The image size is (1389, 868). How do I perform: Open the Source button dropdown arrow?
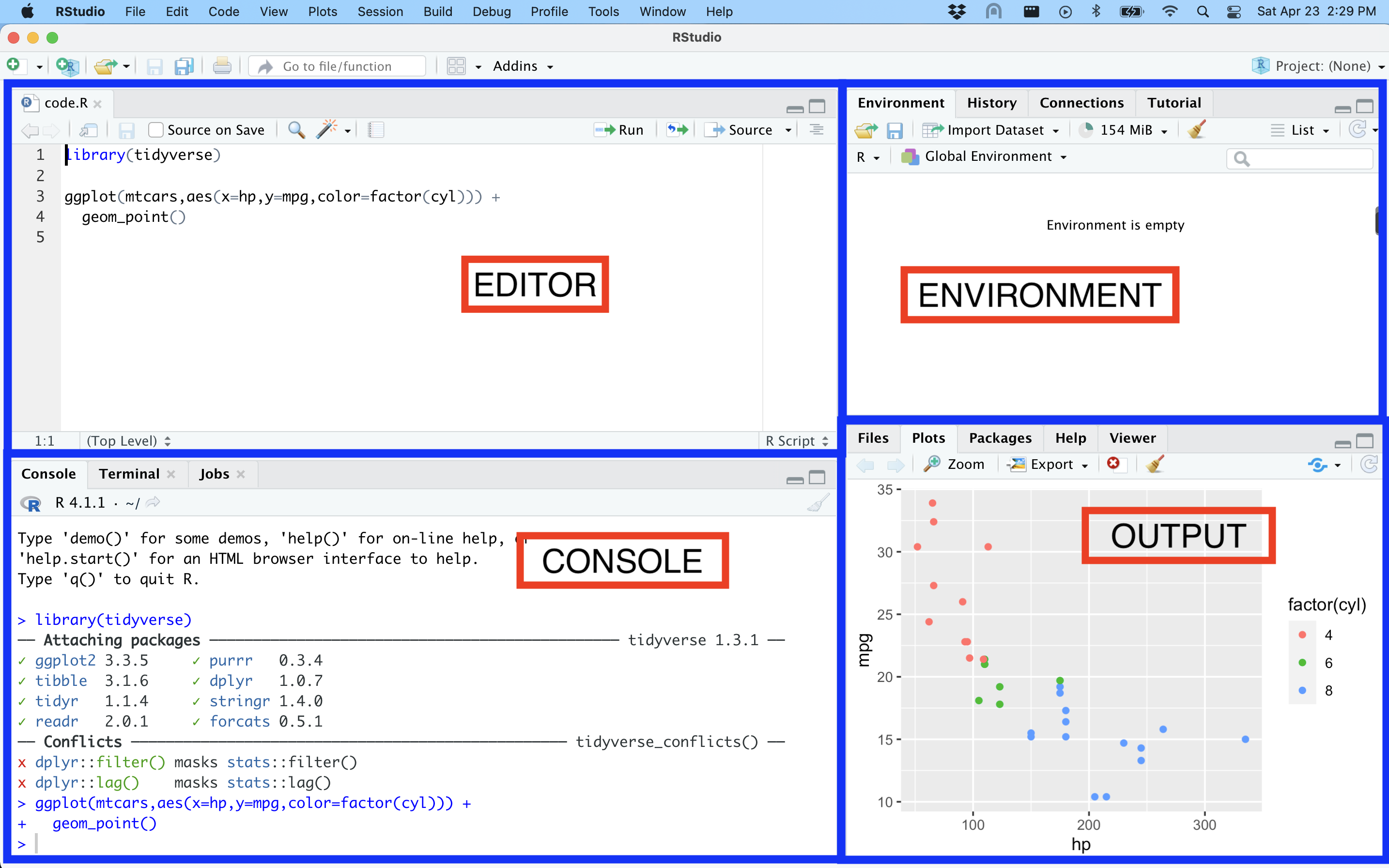click(788, 130)
